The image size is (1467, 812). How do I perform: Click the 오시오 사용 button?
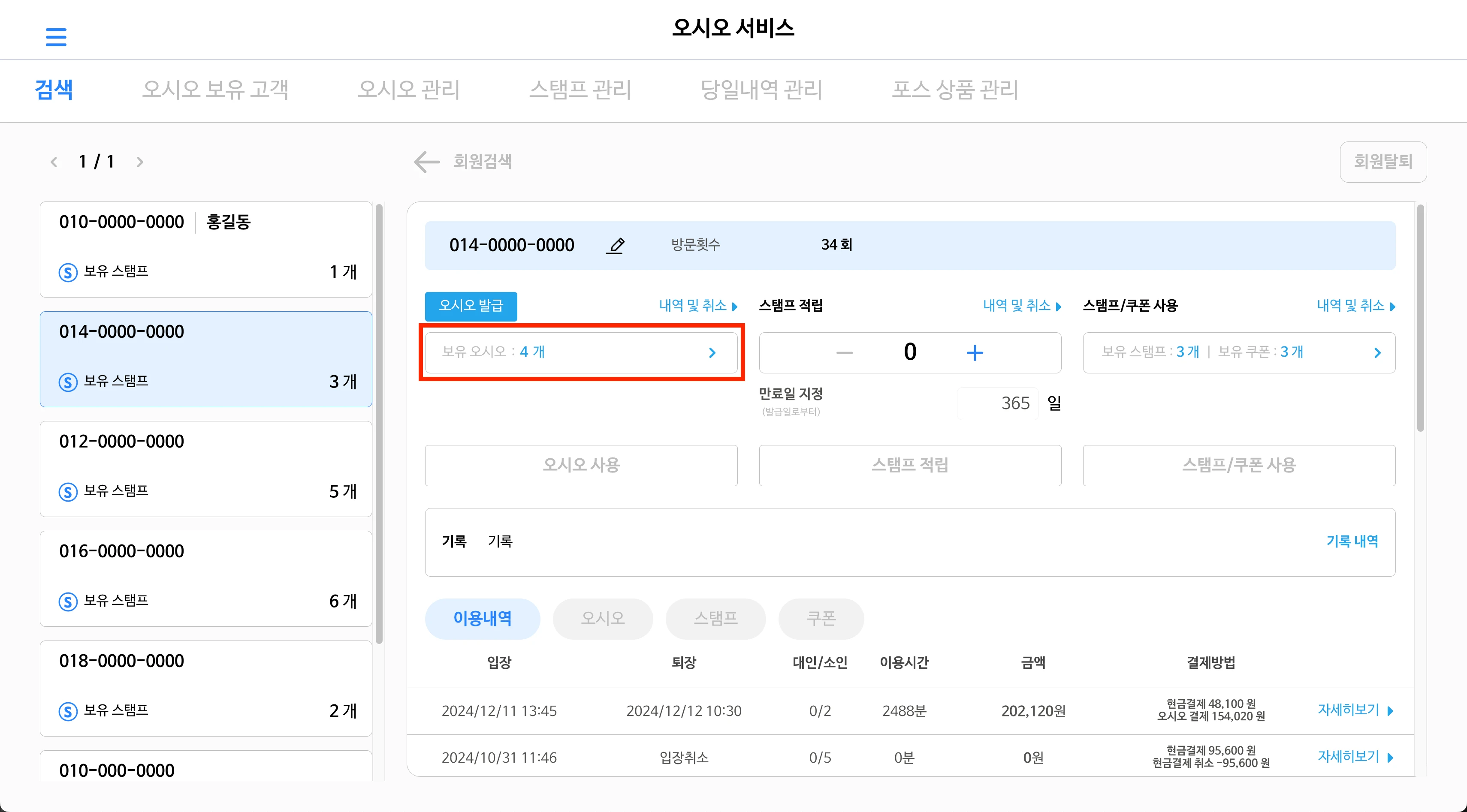tap(581, 466)
